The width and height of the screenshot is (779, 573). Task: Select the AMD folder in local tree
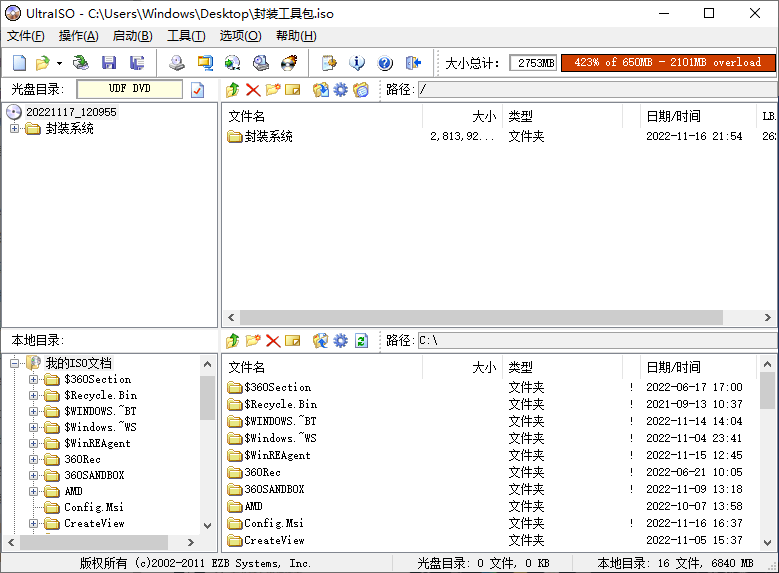click(73, 491)
